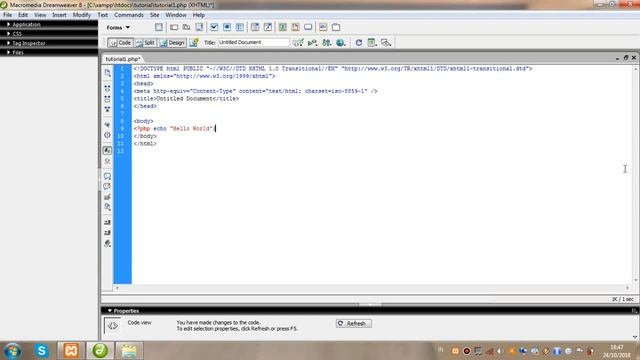Open the File Management icon menu
This screenshot has height=360, width=640.
point(327,42)
